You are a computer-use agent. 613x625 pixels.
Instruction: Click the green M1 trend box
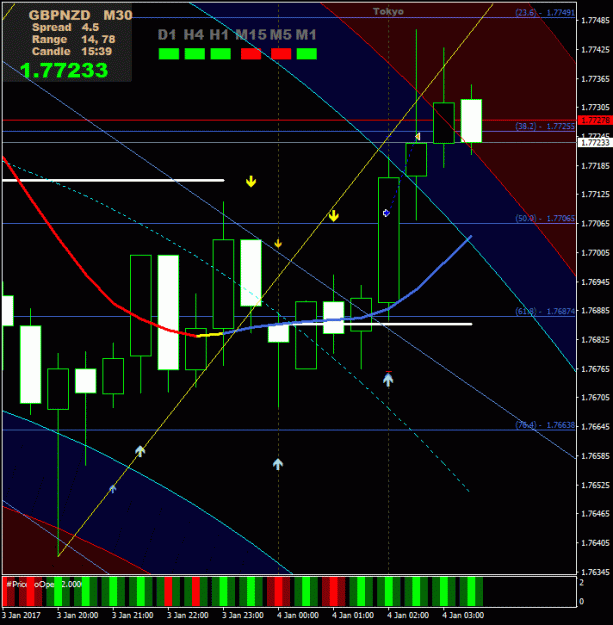click(x=307, y=54)
